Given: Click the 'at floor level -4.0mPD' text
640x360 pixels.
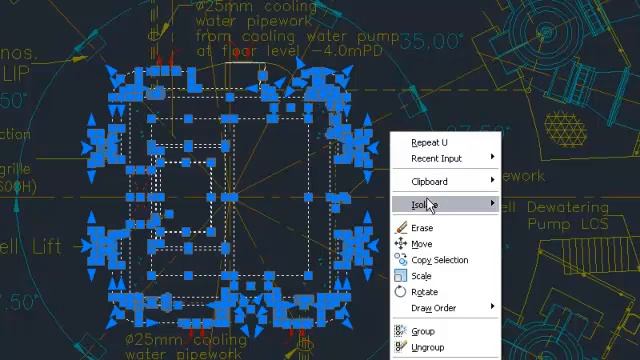Looking at the screenshot, I should [x=289, y=51].
